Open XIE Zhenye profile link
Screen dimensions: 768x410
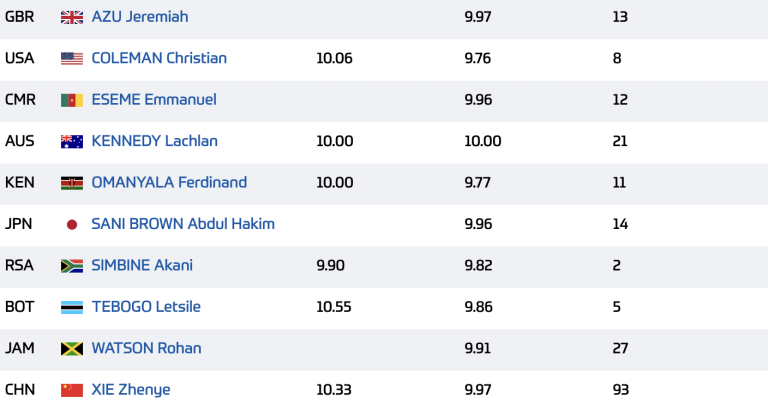tap(131, 390)
